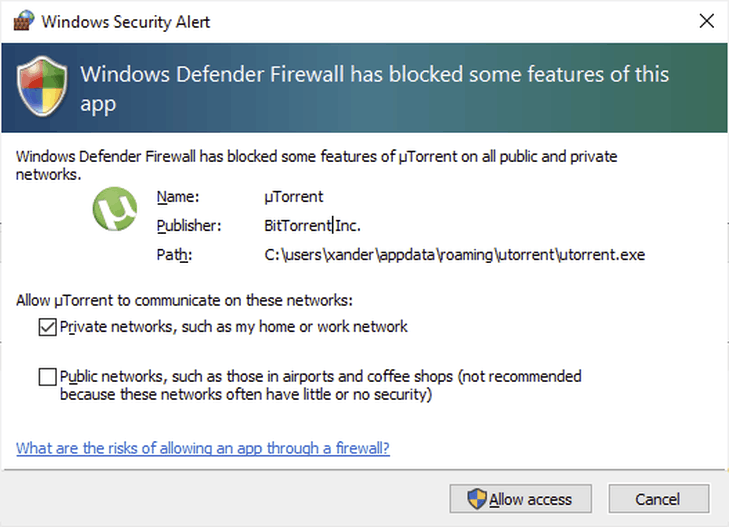Click the Path label
Image resolution: width=729 pixels, height=527 pixels.
[x=174, y=255]
